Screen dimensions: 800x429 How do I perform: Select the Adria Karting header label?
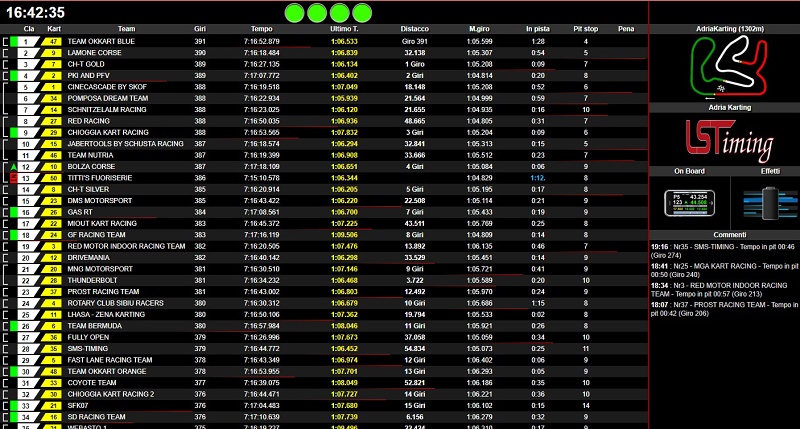coord(730,108)
